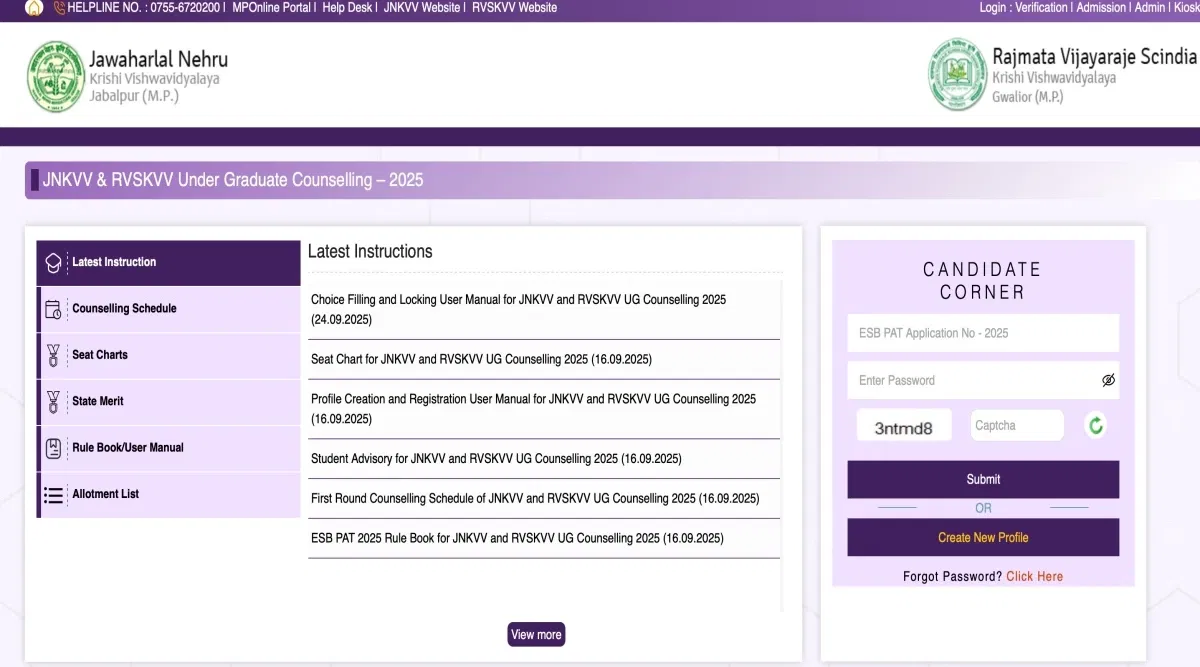This screenshot has width=1200, height=667.
Task: Open the Help Desk link
Action: [347, 7]
